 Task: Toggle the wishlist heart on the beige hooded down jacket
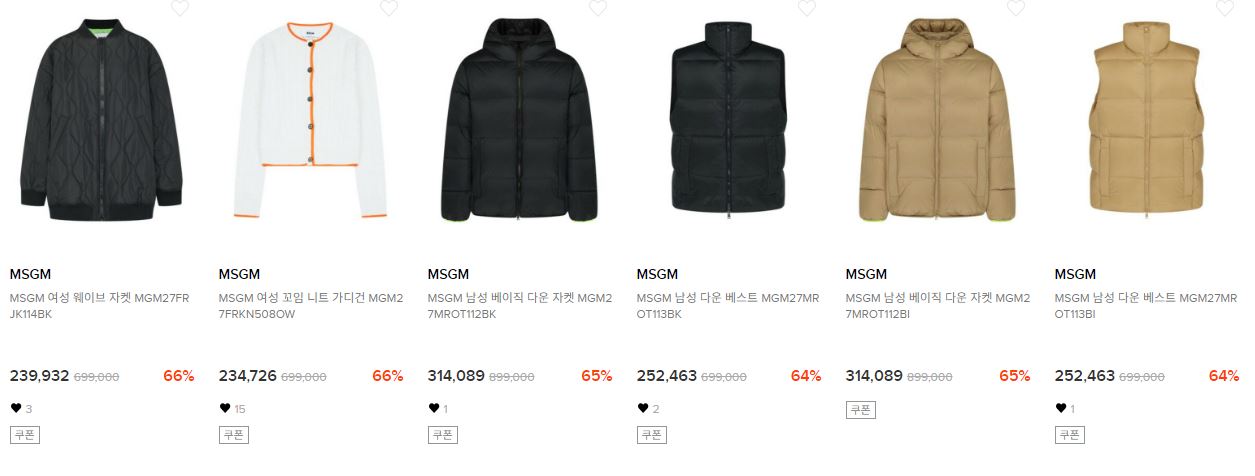[x=1016, y=8]
